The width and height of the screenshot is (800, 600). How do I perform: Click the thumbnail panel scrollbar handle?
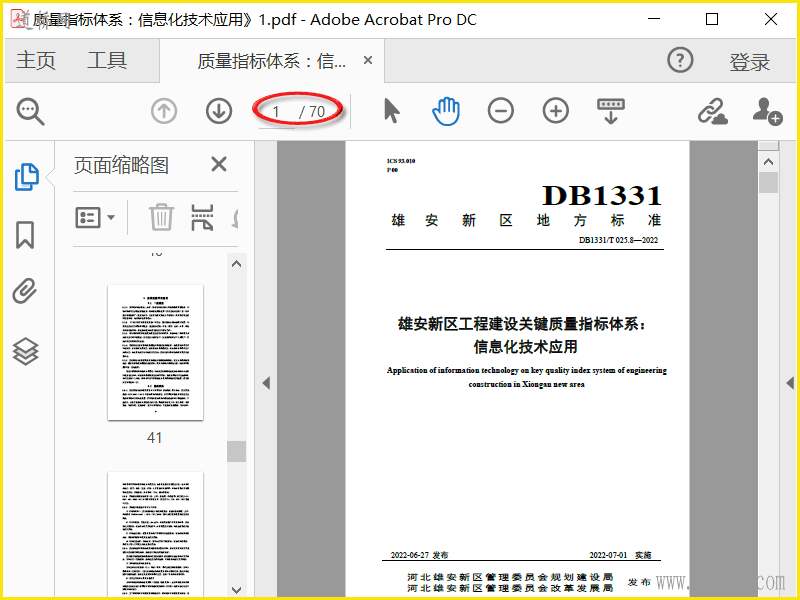click(x=236, y=451)
